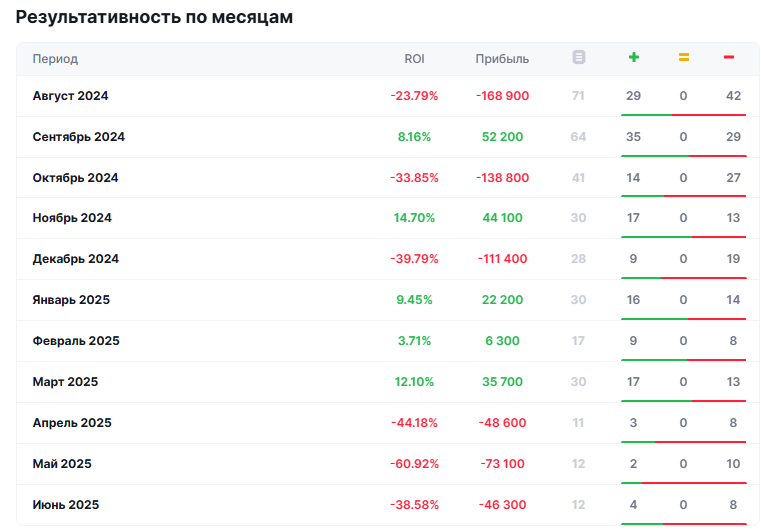Screen dimensions: 761x532
Task: Select the Июнь 2025 row label
Action: click(x=66, y=505)
